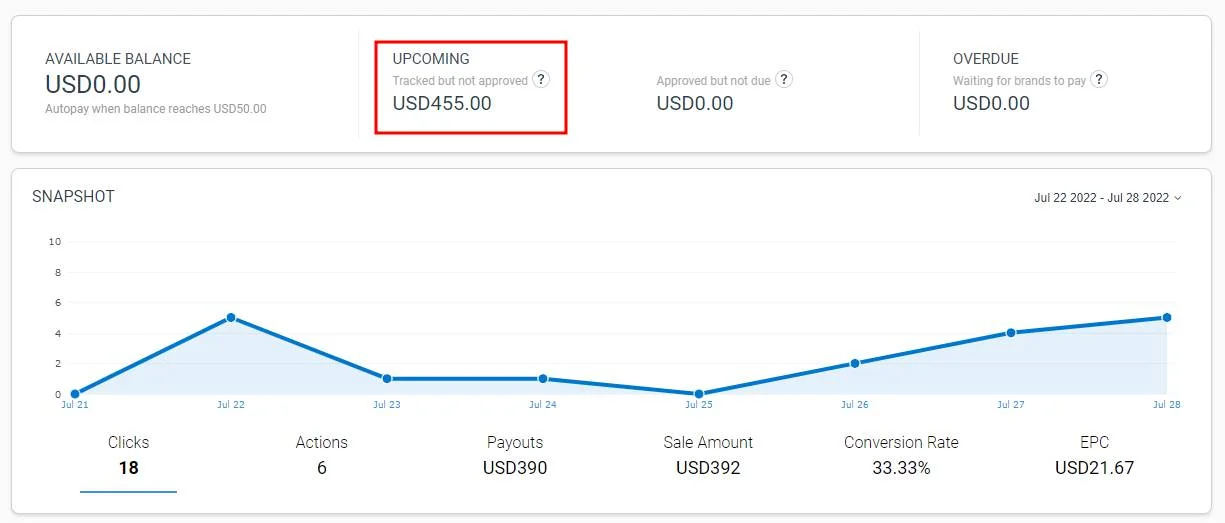
Task: Switch to the Payouts metric tab
Action: click(x=515, y=455)
